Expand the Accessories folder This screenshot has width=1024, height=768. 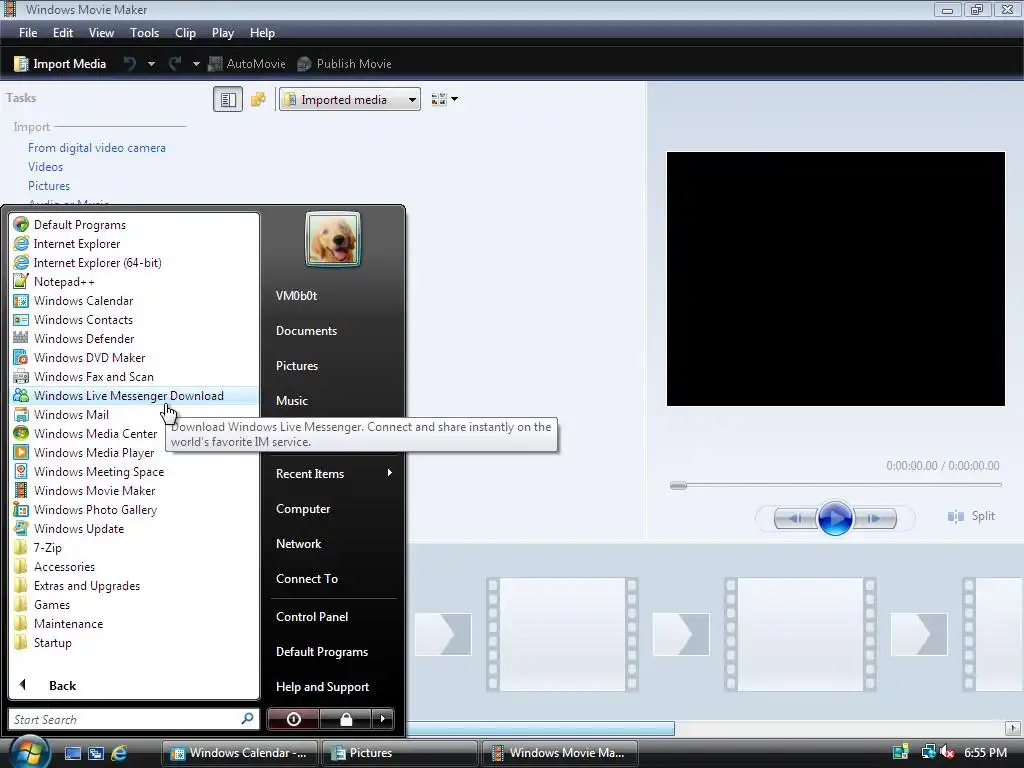[135, 566]
